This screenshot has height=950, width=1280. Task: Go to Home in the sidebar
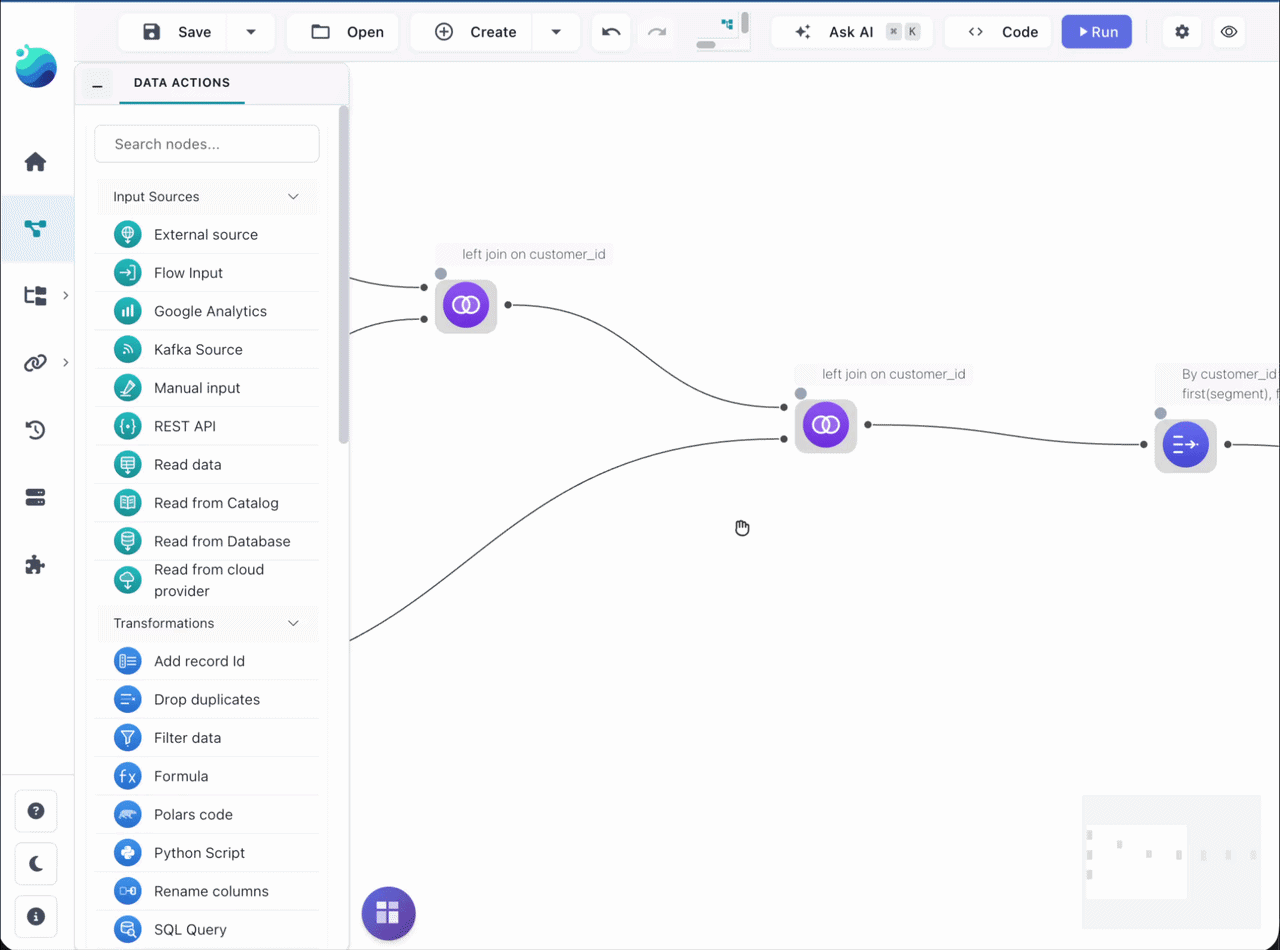click(36, 162)
